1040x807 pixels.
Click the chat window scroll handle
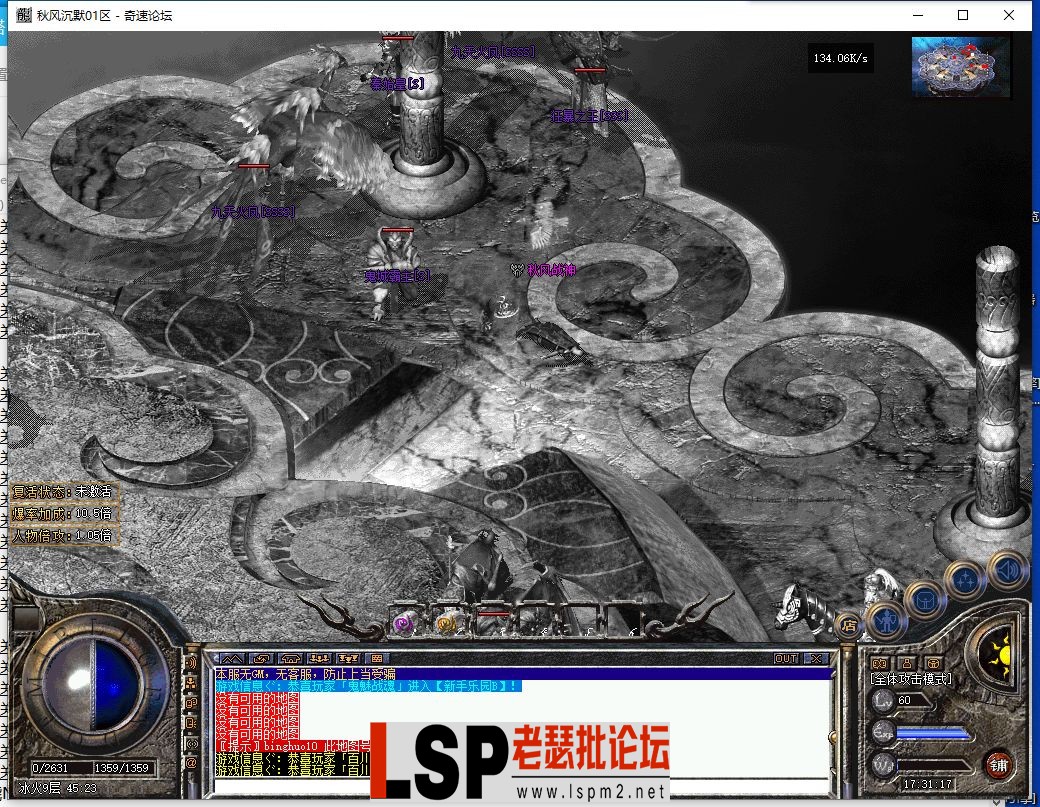pyautogui.click(x=832, y=737)
